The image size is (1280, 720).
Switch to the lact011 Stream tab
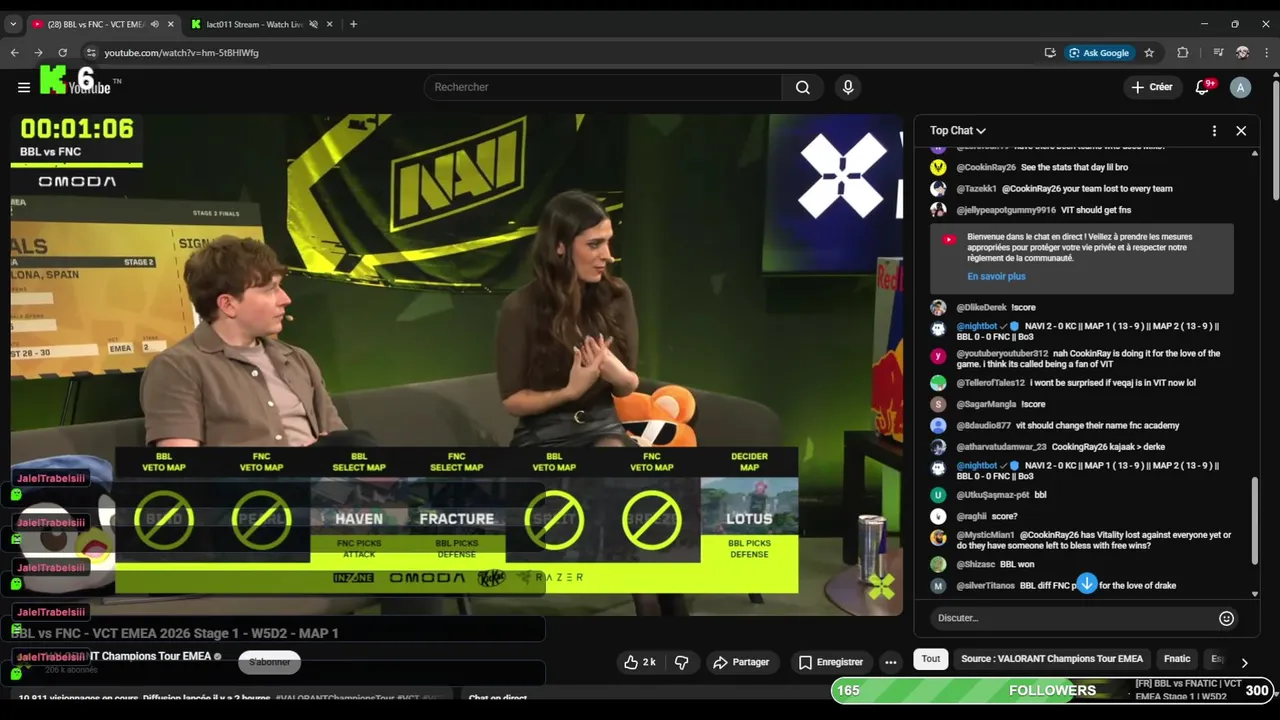tap(254, 24)
